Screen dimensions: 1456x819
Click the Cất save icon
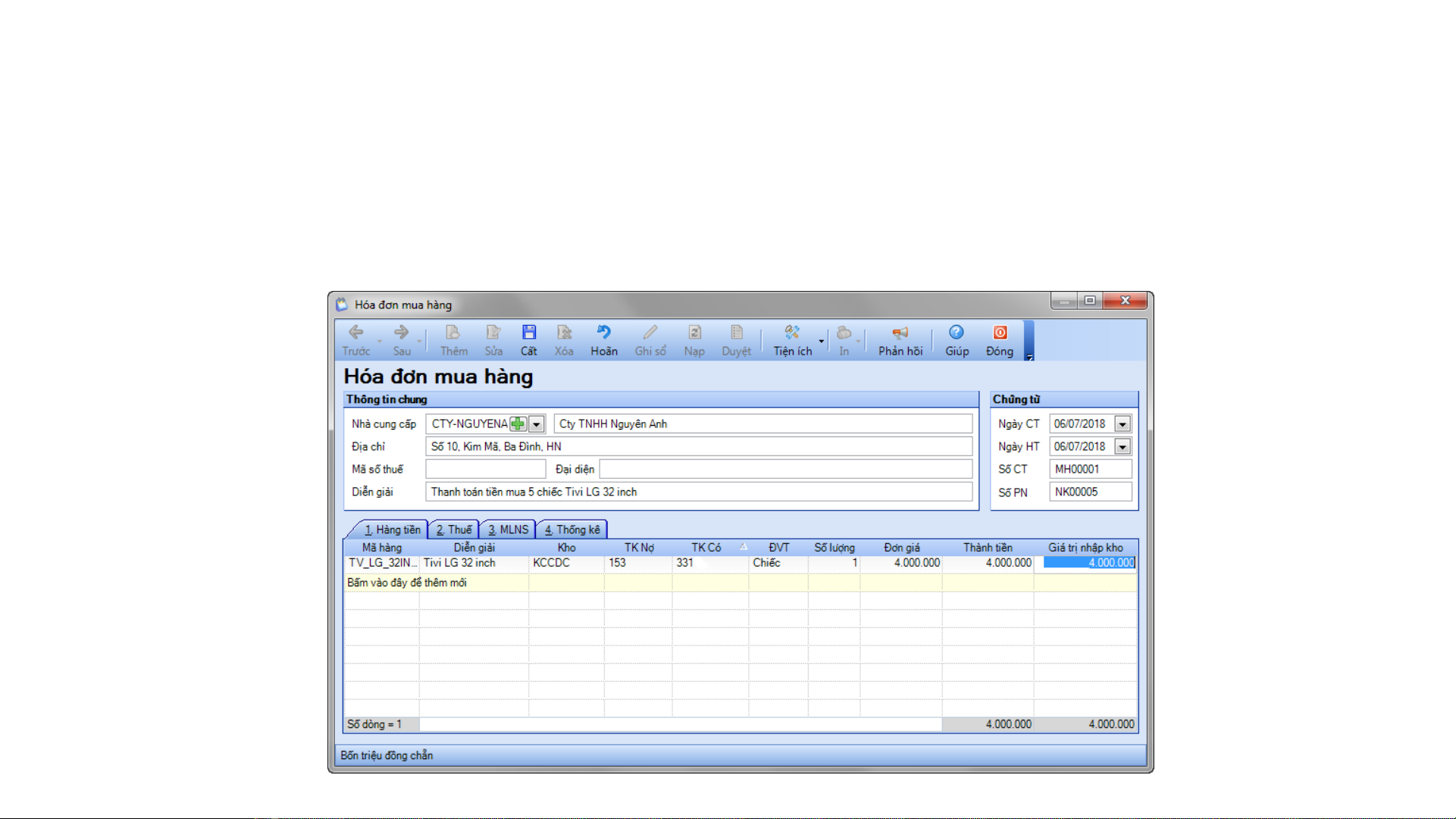pos(529,333)
